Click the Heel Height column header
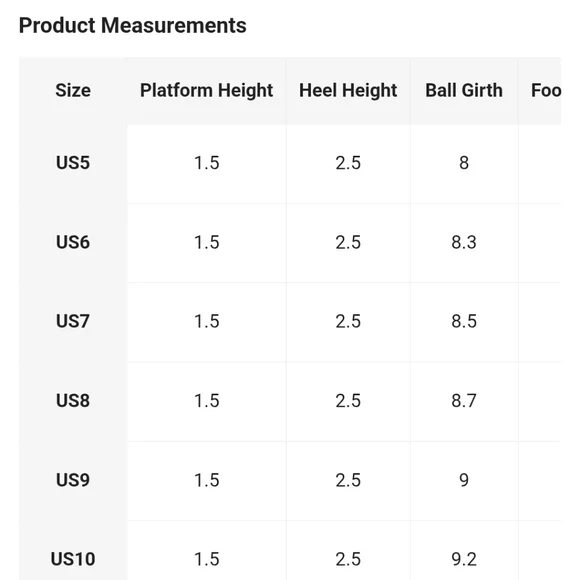This screenshot has width=580, height=580. tap(348, 90)
